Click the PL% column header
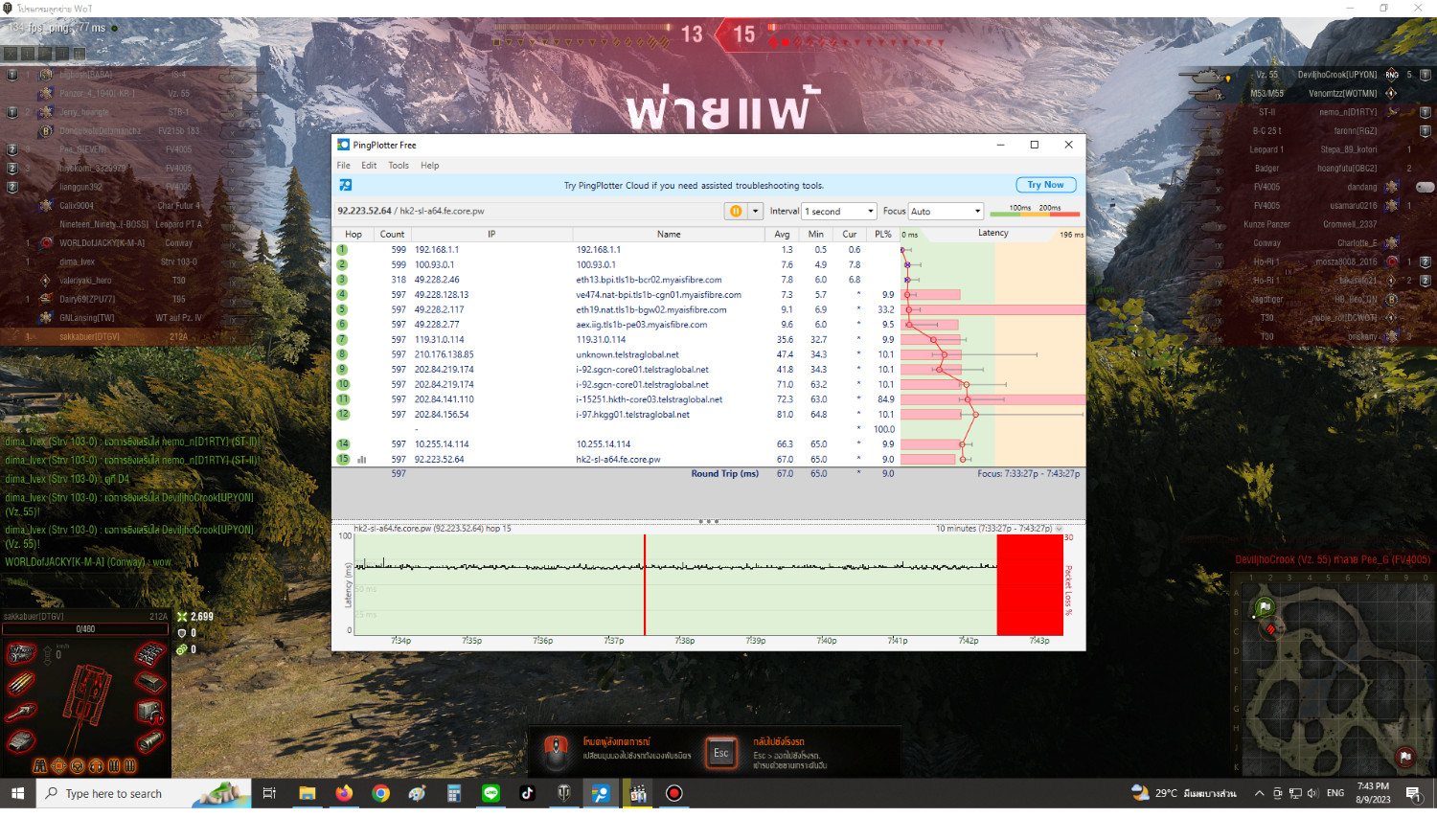Screen dimensions: 1437x840 point(882,234)
